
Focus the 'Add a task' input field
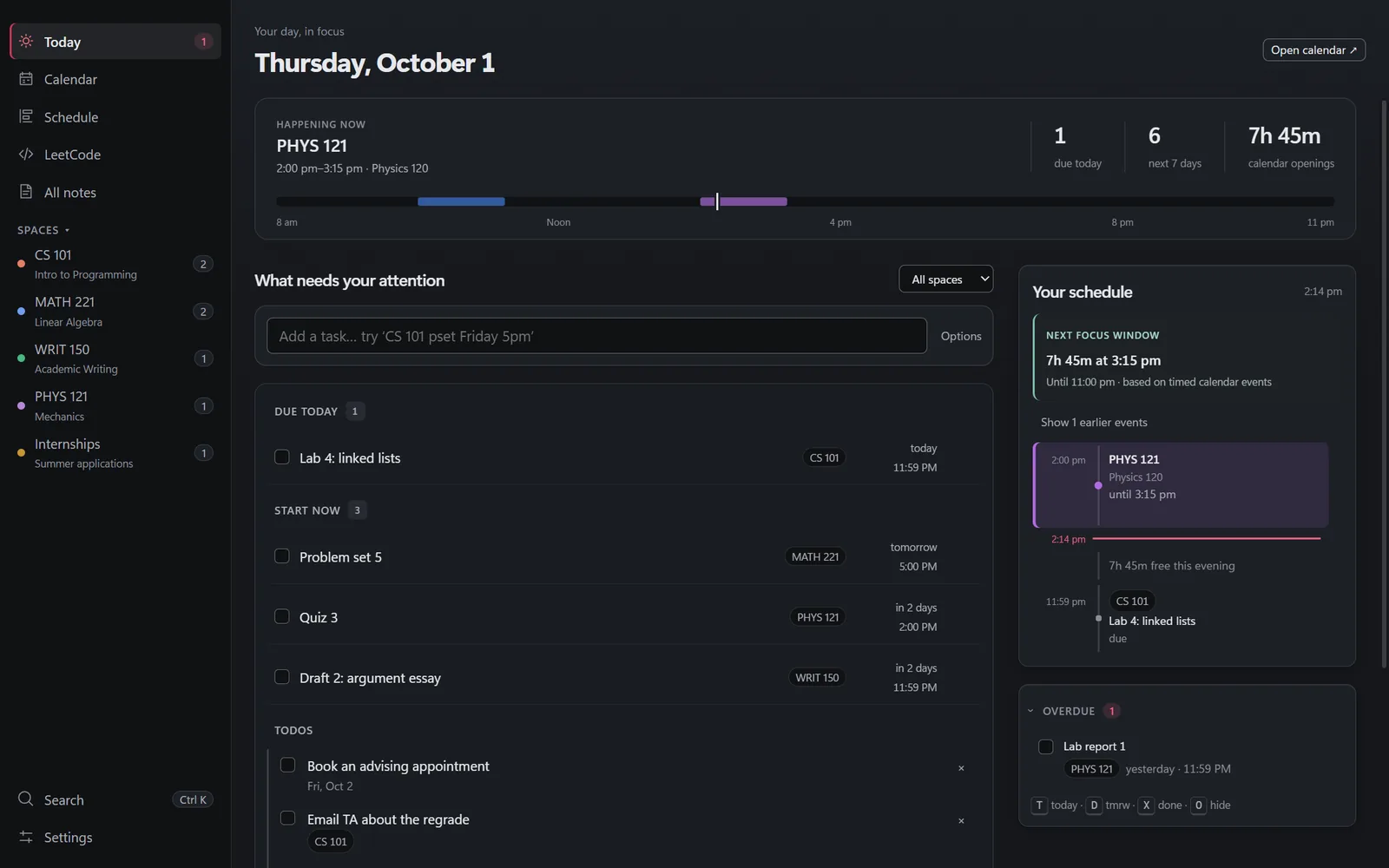click(596, 336)
